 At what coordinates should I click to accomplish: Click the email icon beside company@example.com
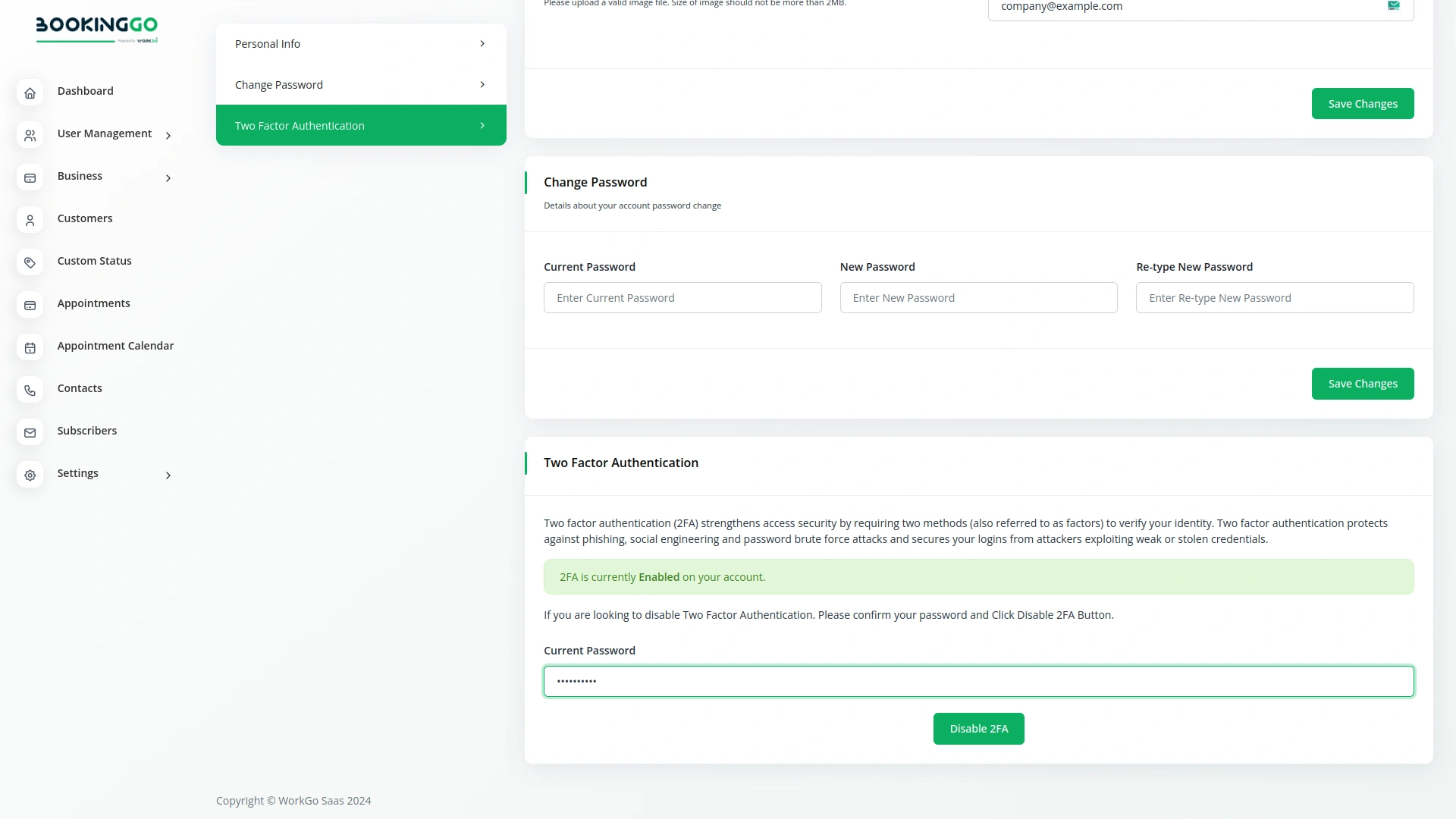pyautogui.click(x=1394, y=5)
